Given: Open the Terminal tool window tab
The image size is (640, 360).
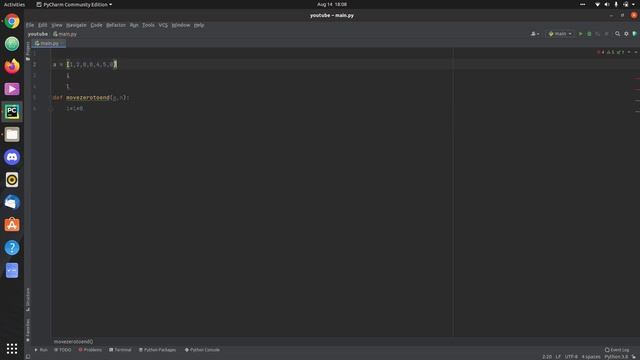Looking at the screenshot, I should point(120,350).
